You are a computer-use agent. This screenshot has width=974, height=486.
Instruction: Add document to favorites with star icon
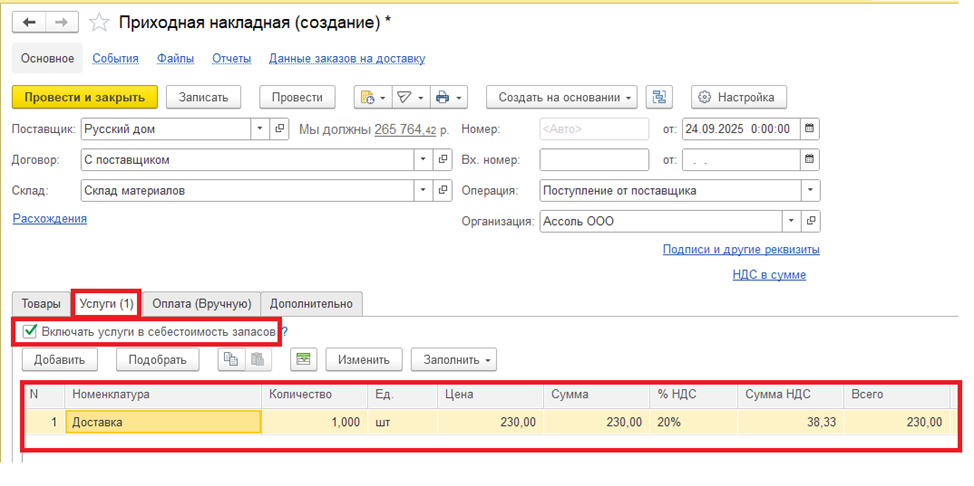(99, 23)
